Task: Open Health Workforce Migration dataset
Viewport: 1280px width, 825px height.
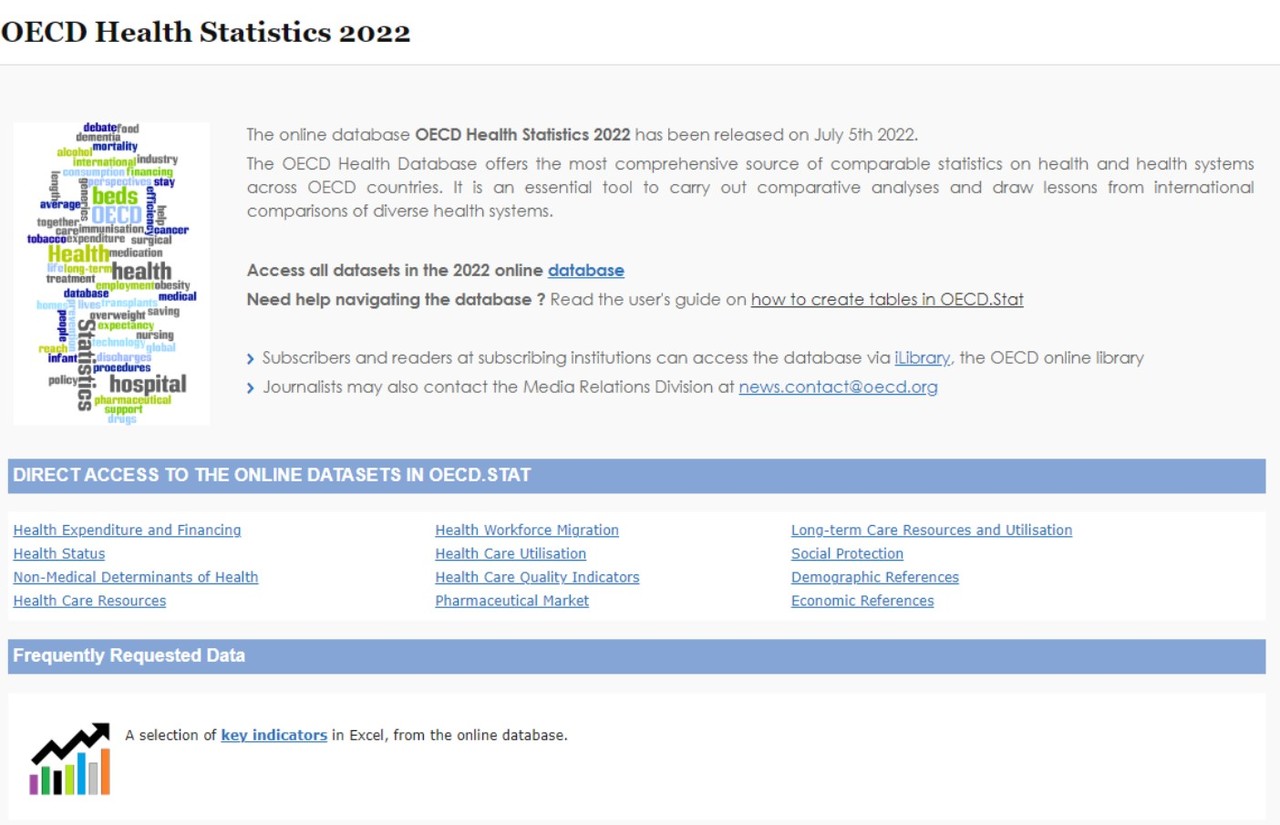Action: click(x=526, y=530)
